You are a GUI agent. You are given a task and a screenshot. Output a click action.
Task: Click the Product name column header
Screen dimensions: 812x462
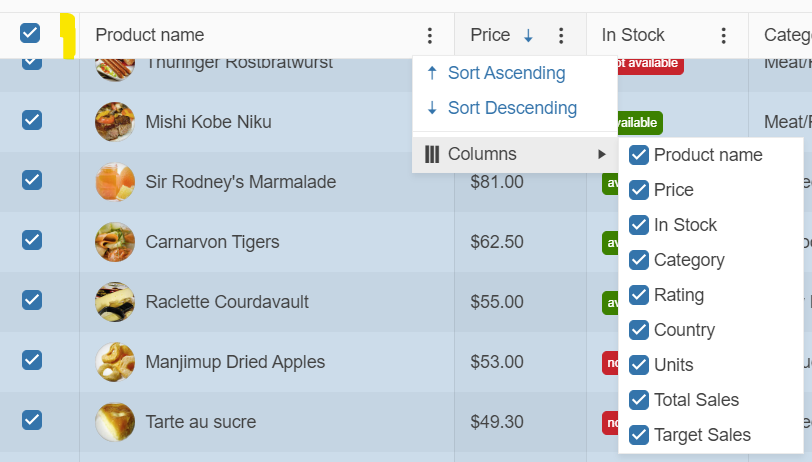pyautogui.click(x=150, y=36)
